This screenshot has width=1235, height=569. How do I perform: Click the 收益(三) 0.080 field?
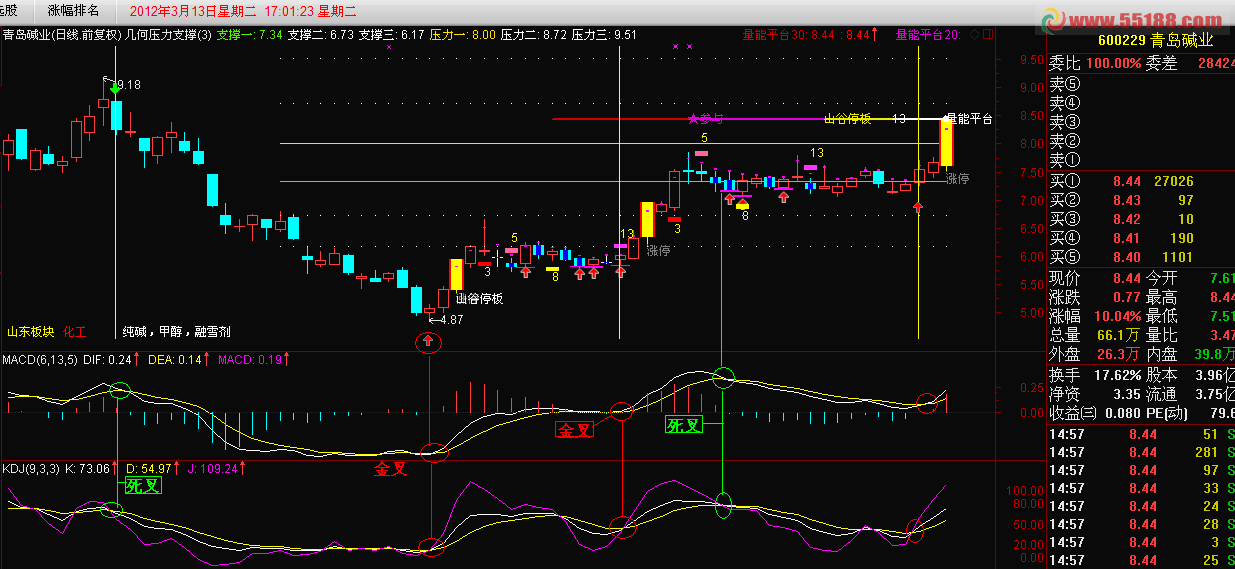click(x=1095, y=413)
